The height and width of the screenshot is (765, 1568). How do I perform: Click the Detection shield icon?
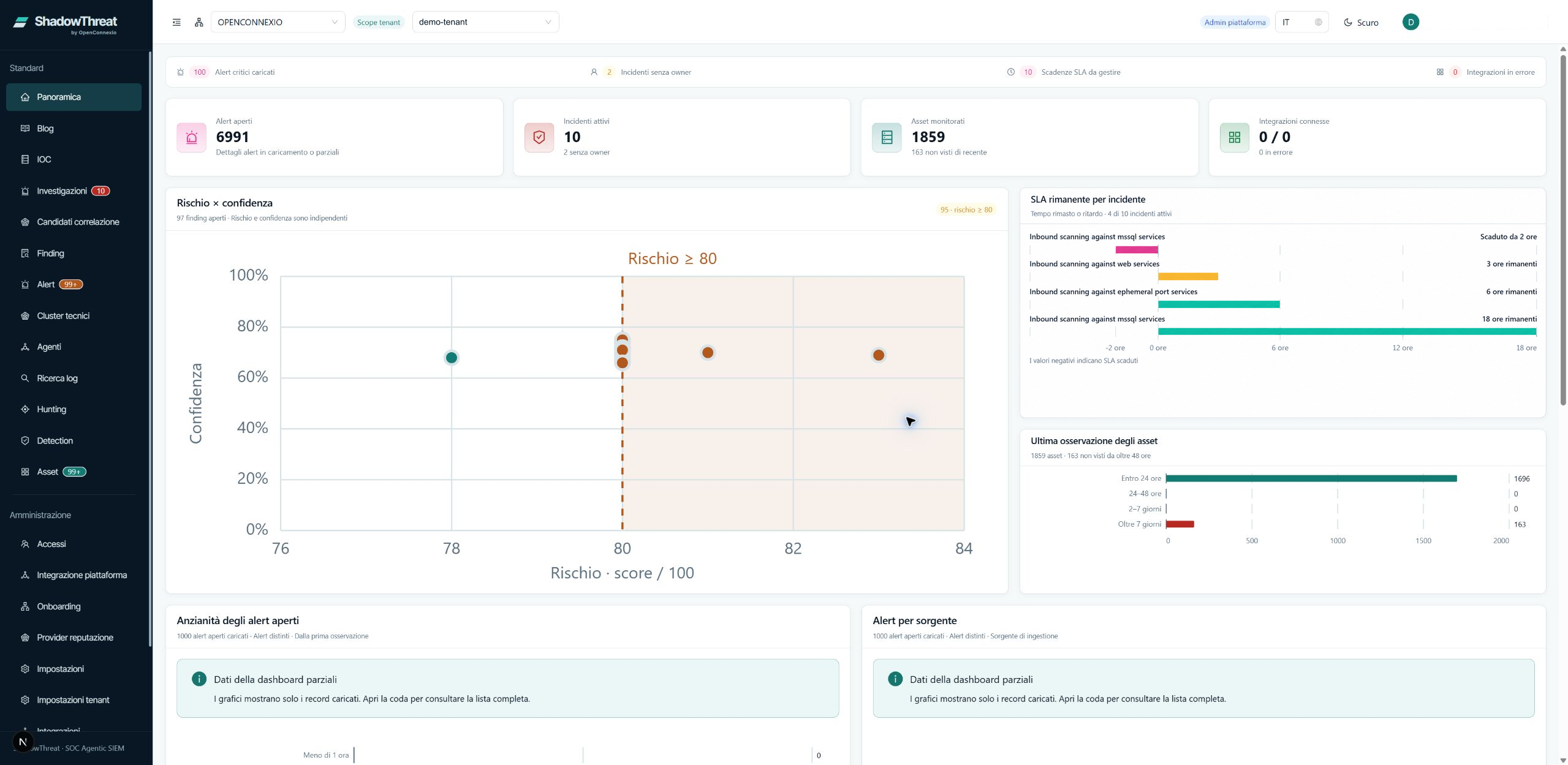pos(25,440)
